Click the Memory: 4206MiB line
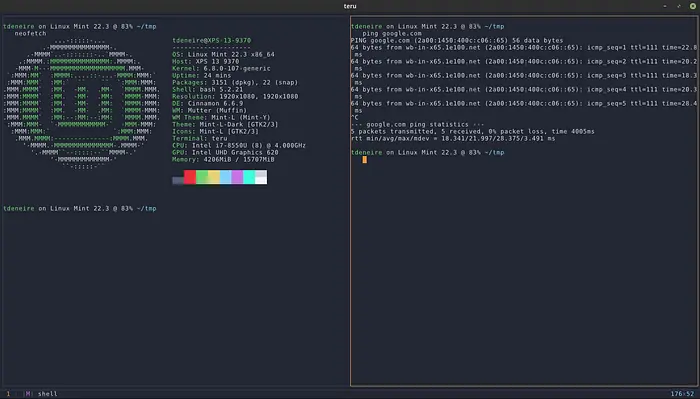This screenshot has width=700, height=399. tap(224, 159)
